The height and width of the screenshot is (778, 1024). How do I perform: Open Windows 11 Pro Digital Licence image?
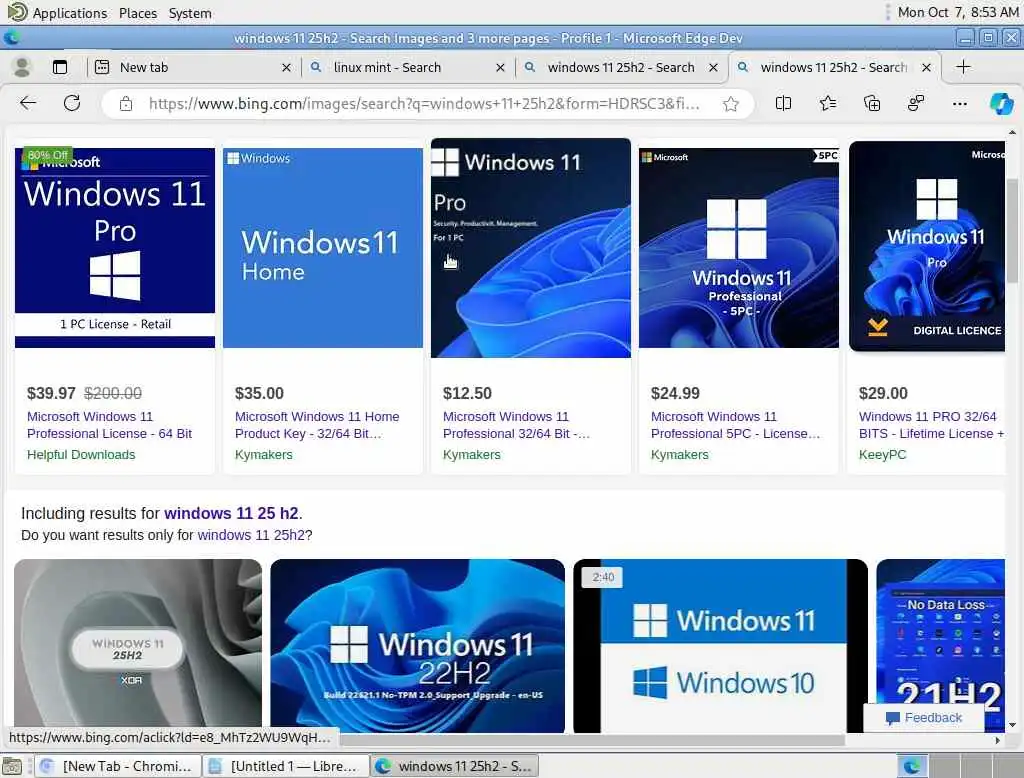927,246
